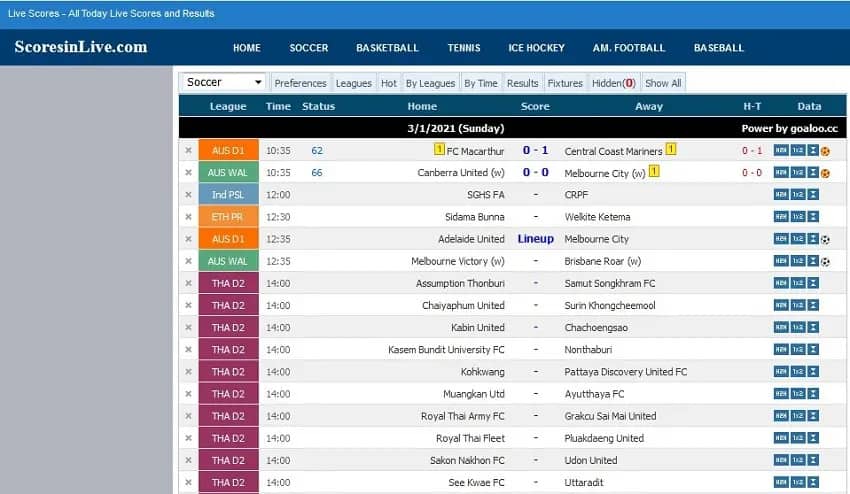Hide the Sidama Bunna match row

pyautogui.click(x=188, y=217)
